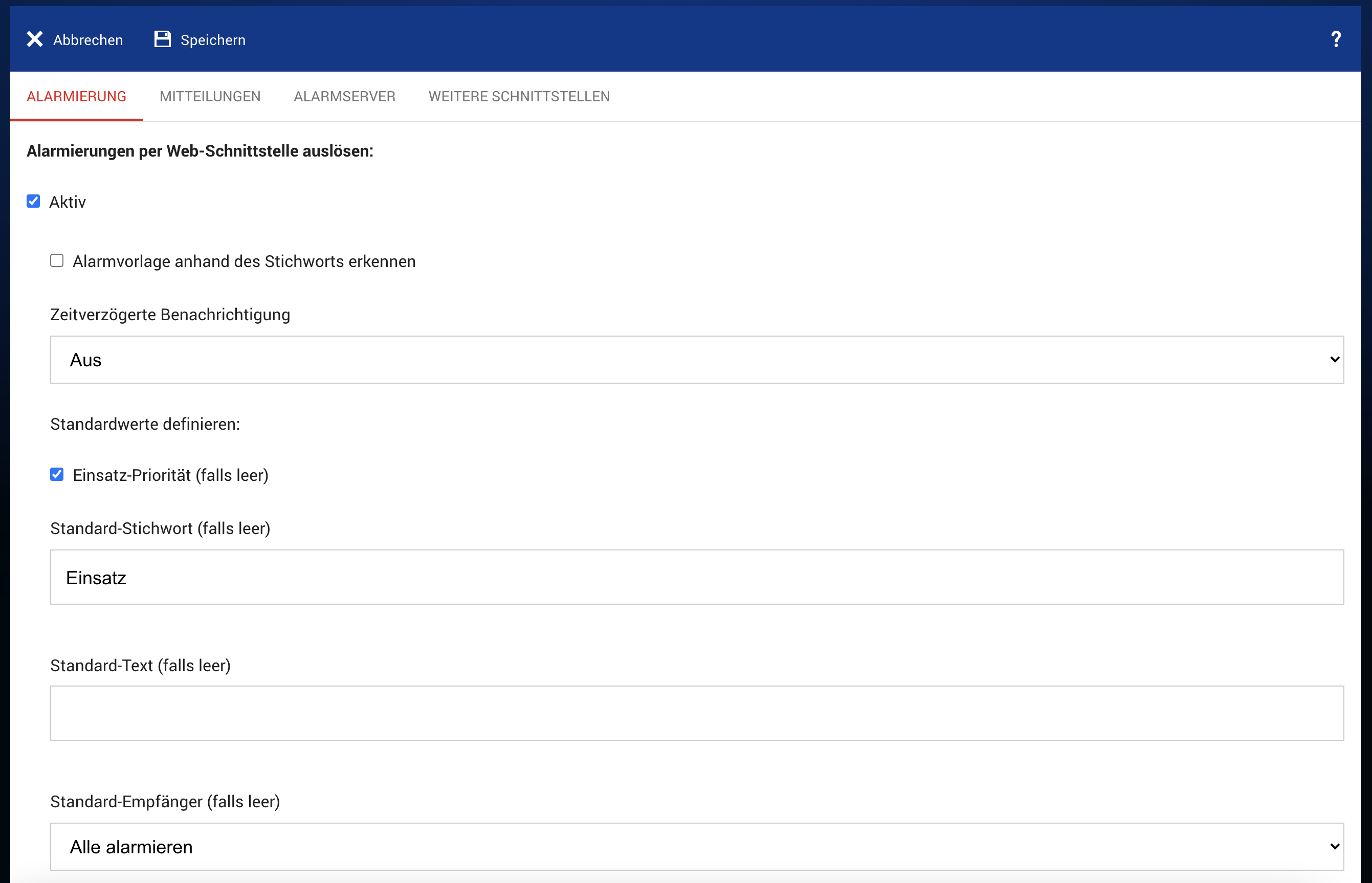Open help via question mark icon
Screen dimensions: 1372x883
click(1335, 39)
